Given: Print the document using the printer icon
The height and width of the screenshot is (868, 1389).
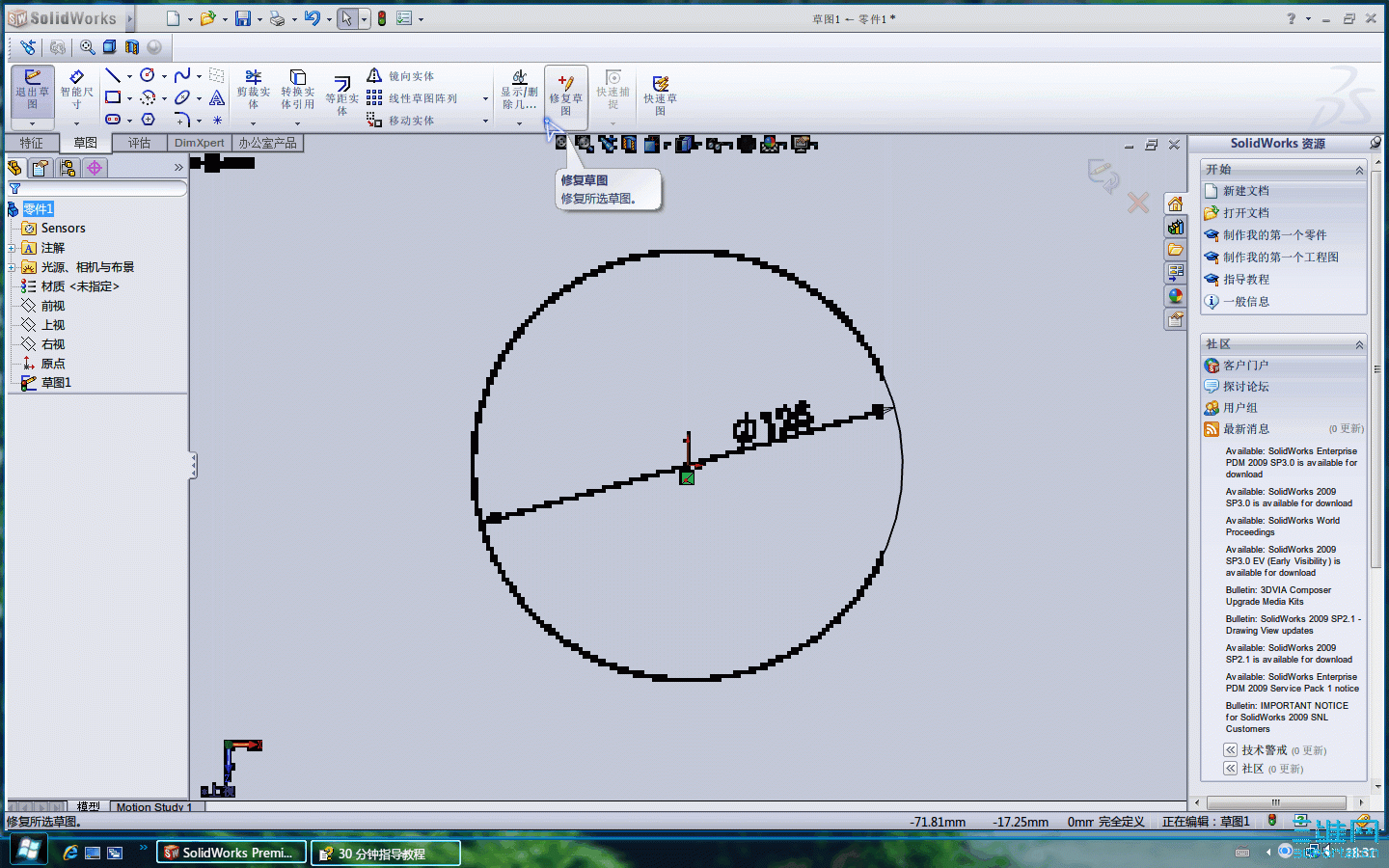Looking at the screenshot, I should click(x=278, y=18).
